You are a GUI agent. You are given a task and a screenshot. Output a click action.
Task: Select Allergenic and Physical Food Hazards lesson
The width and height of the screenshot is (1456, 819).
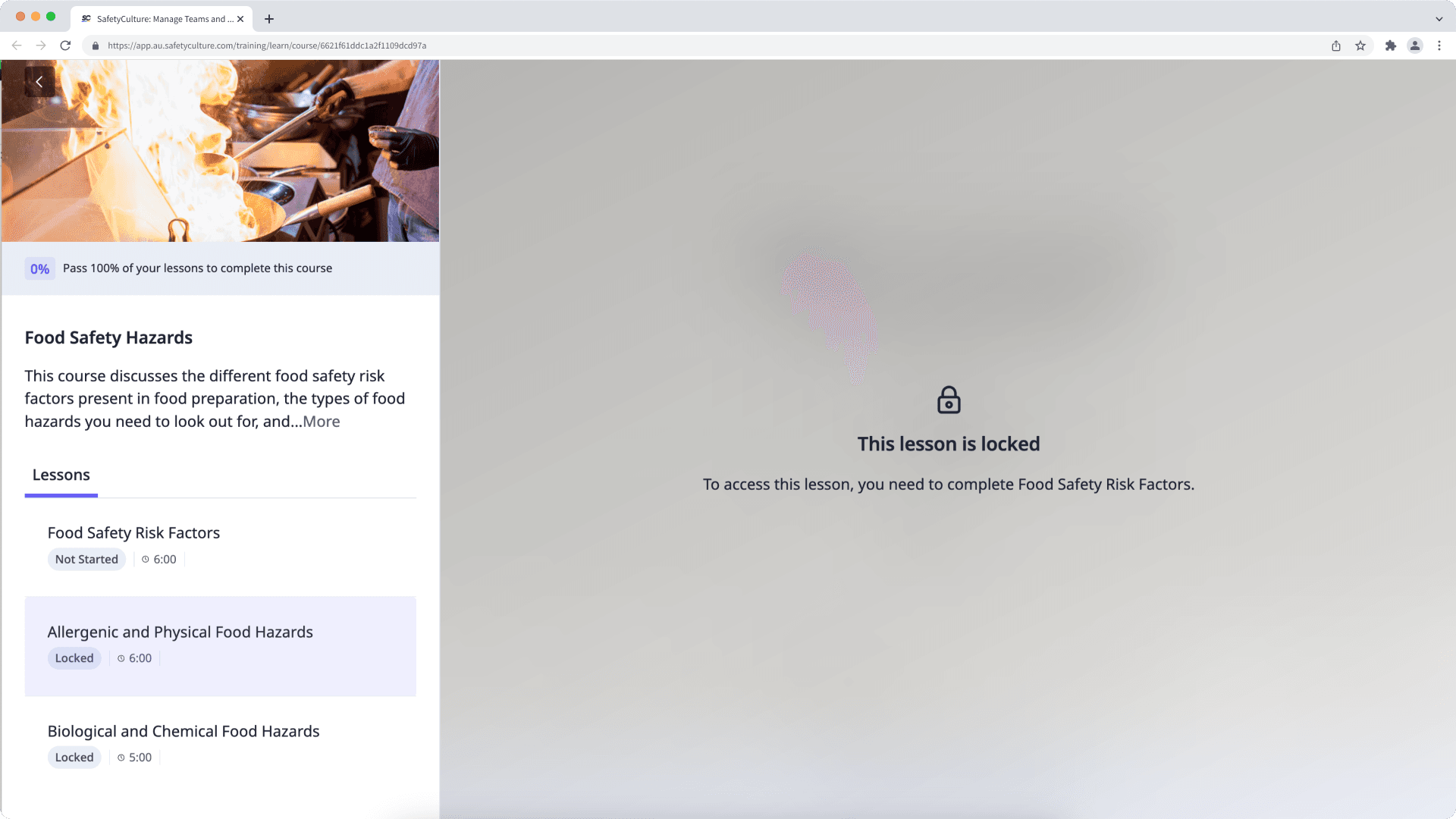tap(180, 632)
